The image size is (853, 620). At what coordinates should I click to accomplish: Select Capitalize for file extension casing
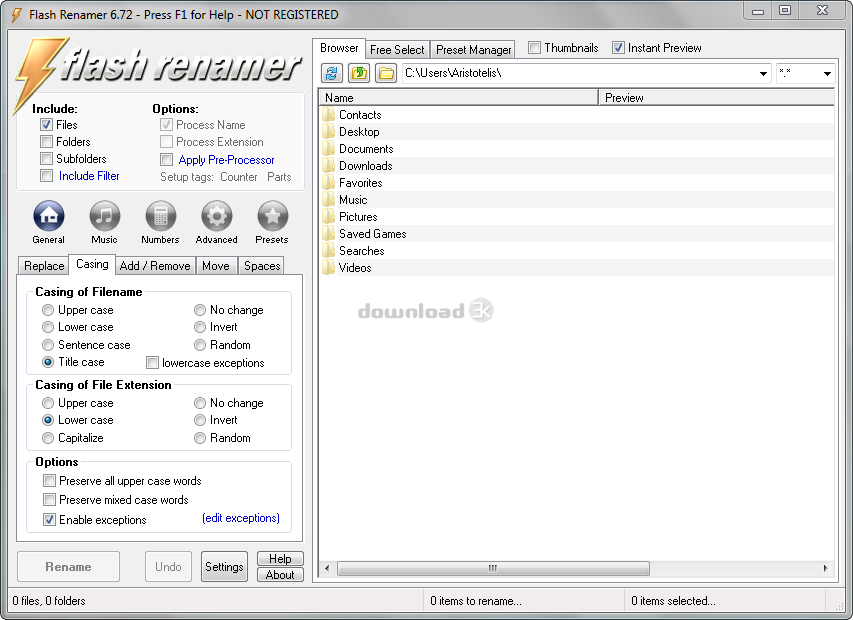(x=48, y=438)
